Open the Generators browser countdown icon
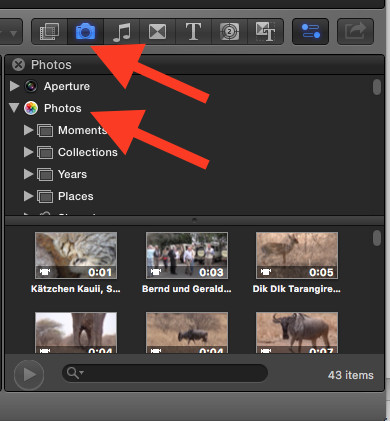 point(229,32)
